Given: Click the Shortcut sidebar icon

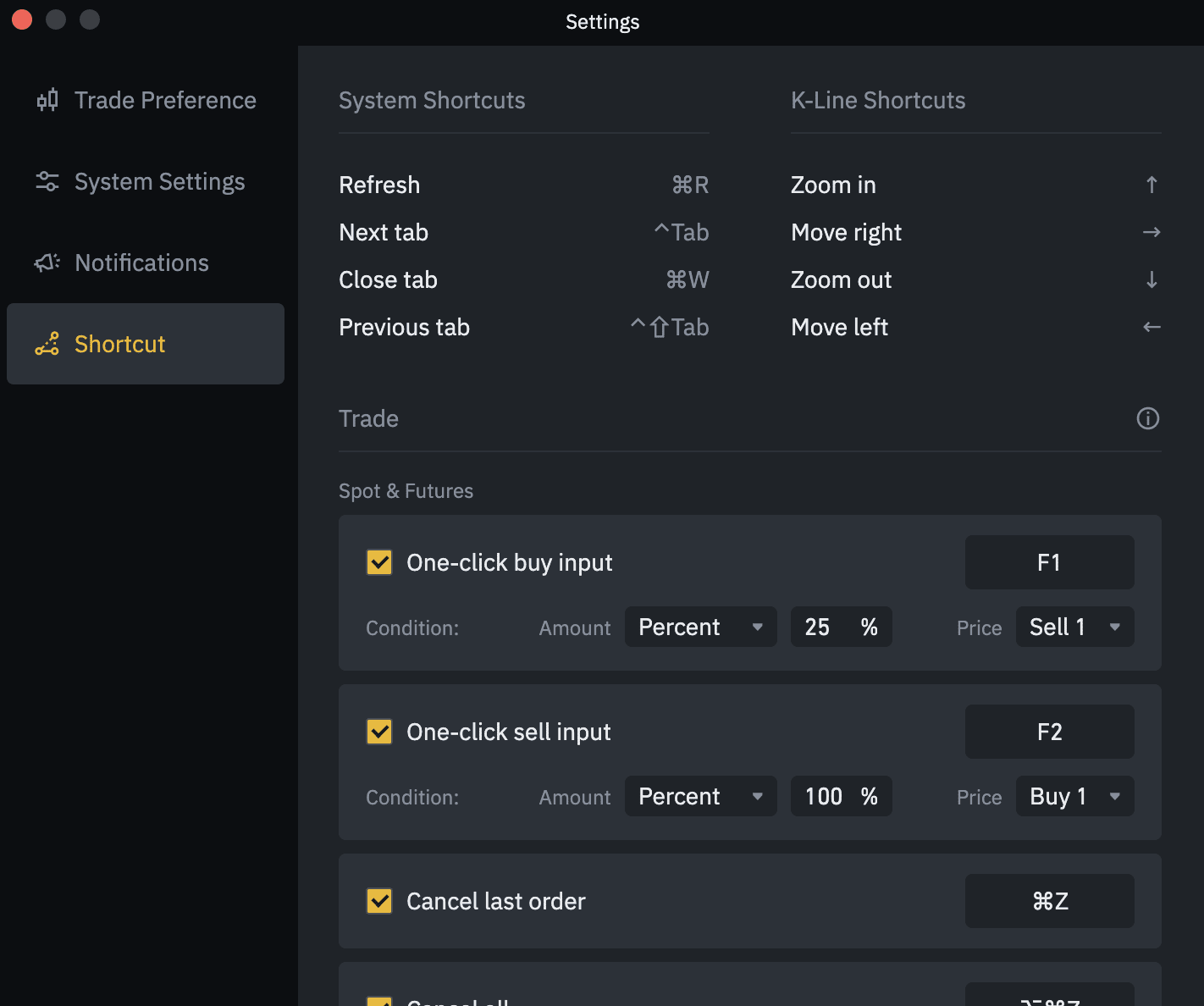Looking at the screenshot, I should [x=47, y=344].
